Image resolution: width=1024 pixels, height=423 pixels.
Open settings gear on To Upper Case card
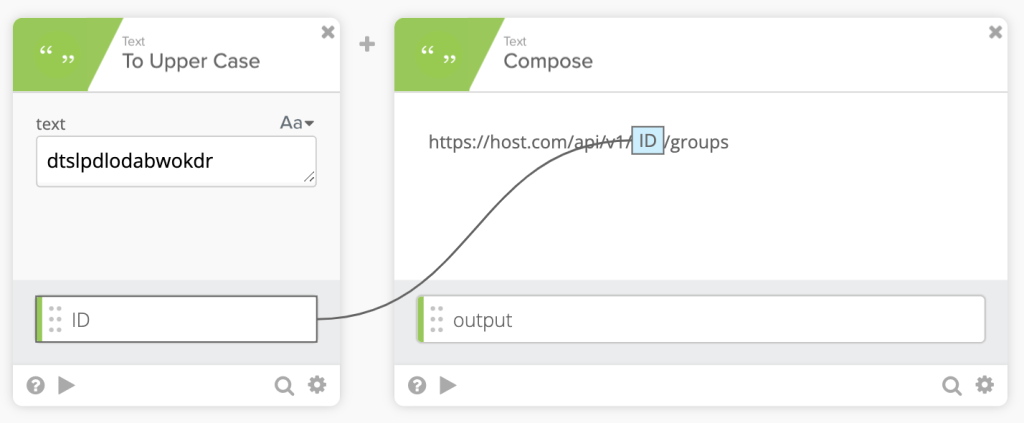(317, 385)
